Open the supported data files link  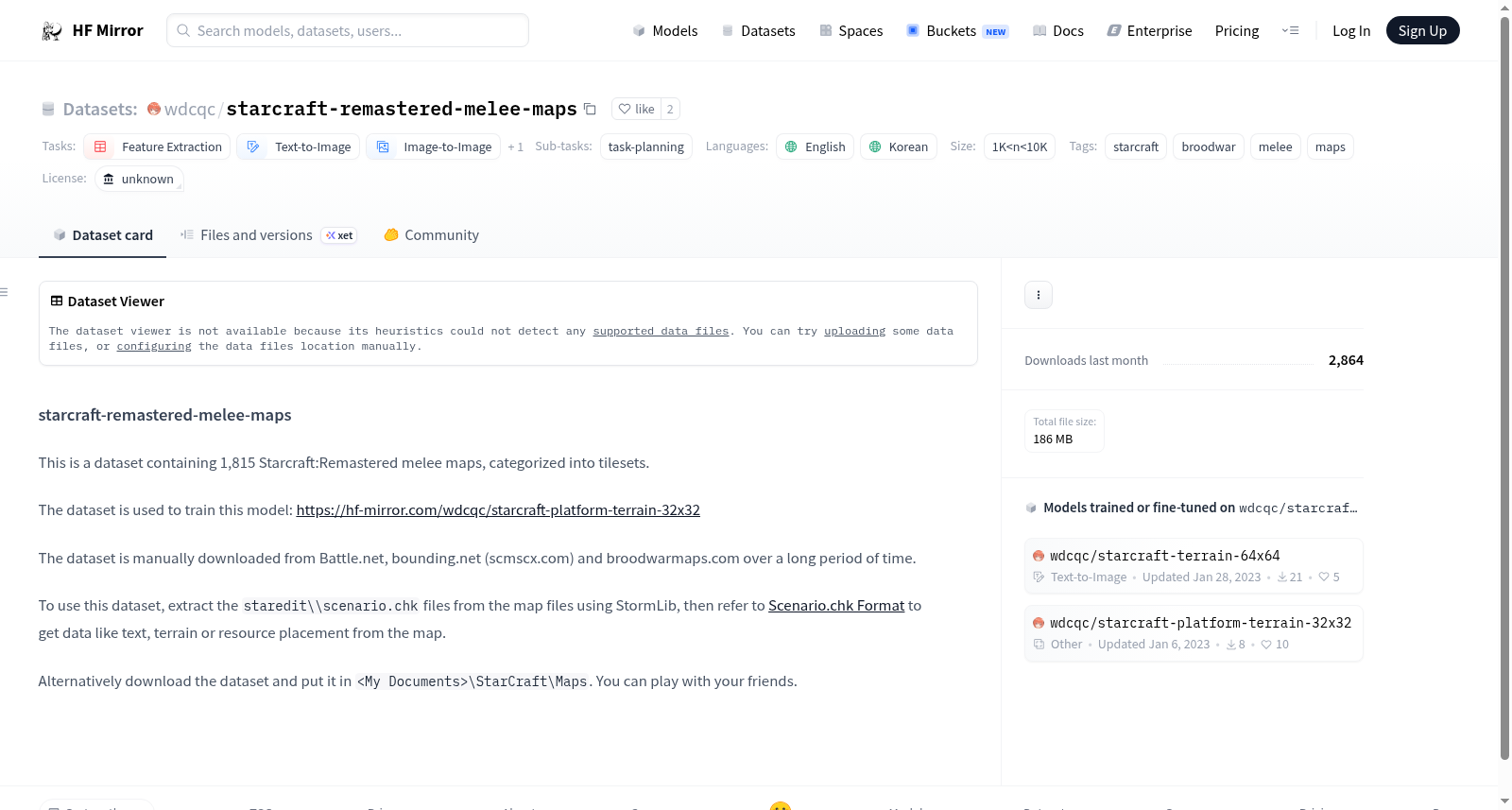(x=661, y=332)
